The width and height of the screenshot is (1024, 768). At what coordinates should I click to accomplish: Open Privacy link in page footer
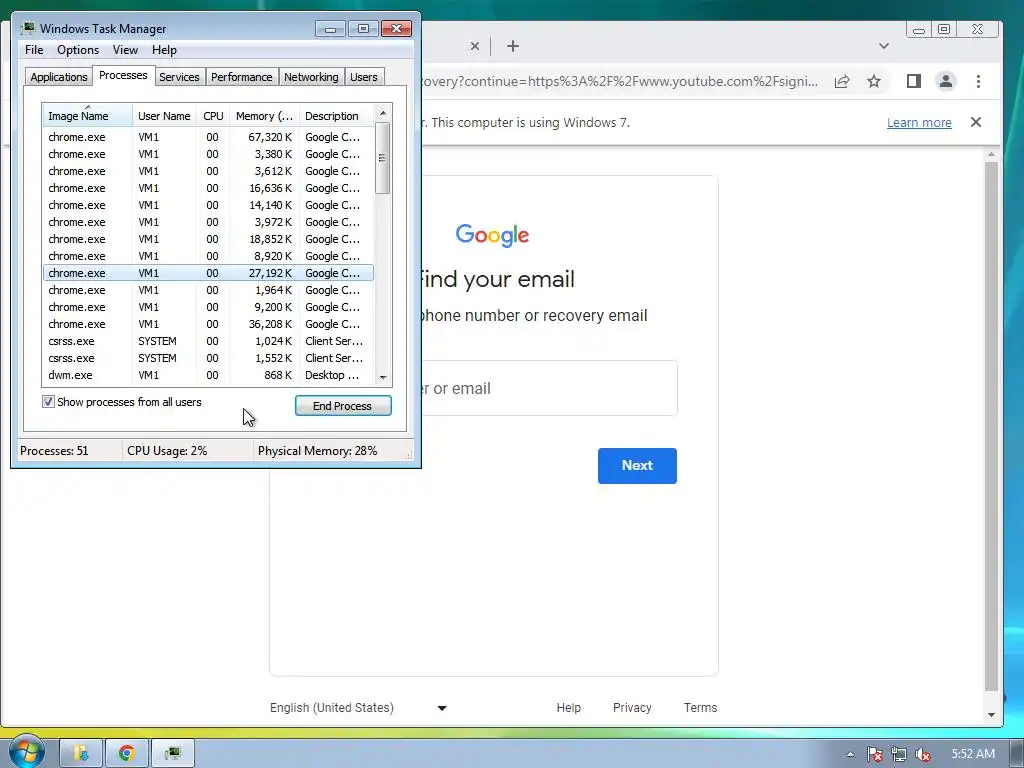pyautogui.click(x=632, y=707)
